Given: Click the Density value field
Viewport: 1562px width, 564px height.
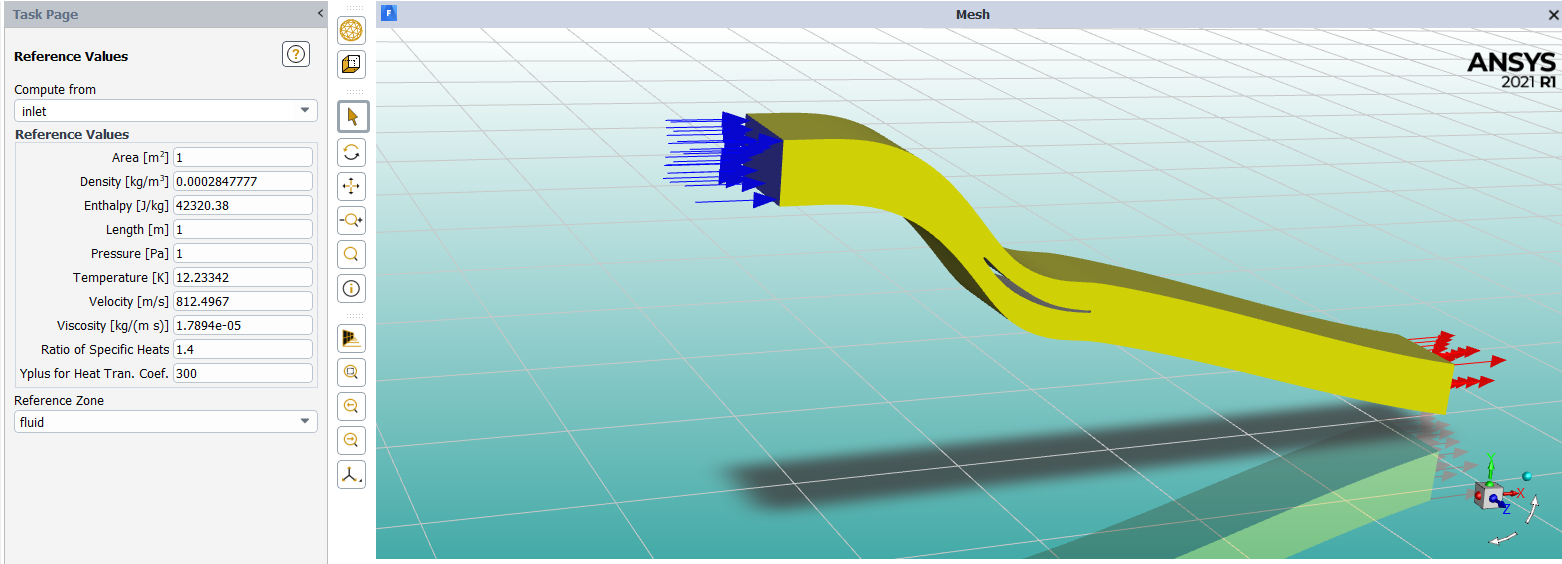Looking at the screenshot, I should pos(243,182).
